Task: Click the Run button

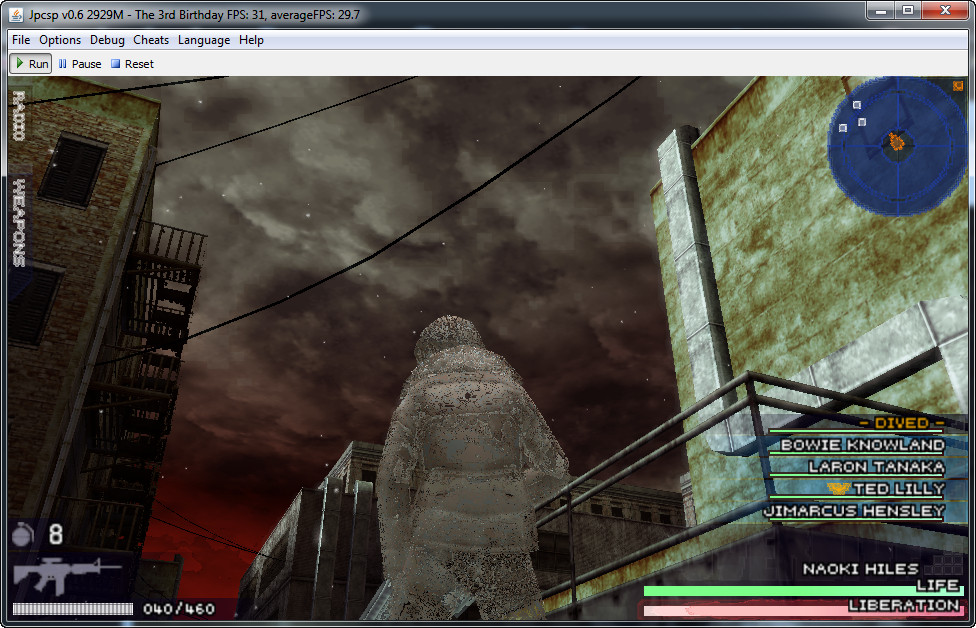Action: coord(30,64)
